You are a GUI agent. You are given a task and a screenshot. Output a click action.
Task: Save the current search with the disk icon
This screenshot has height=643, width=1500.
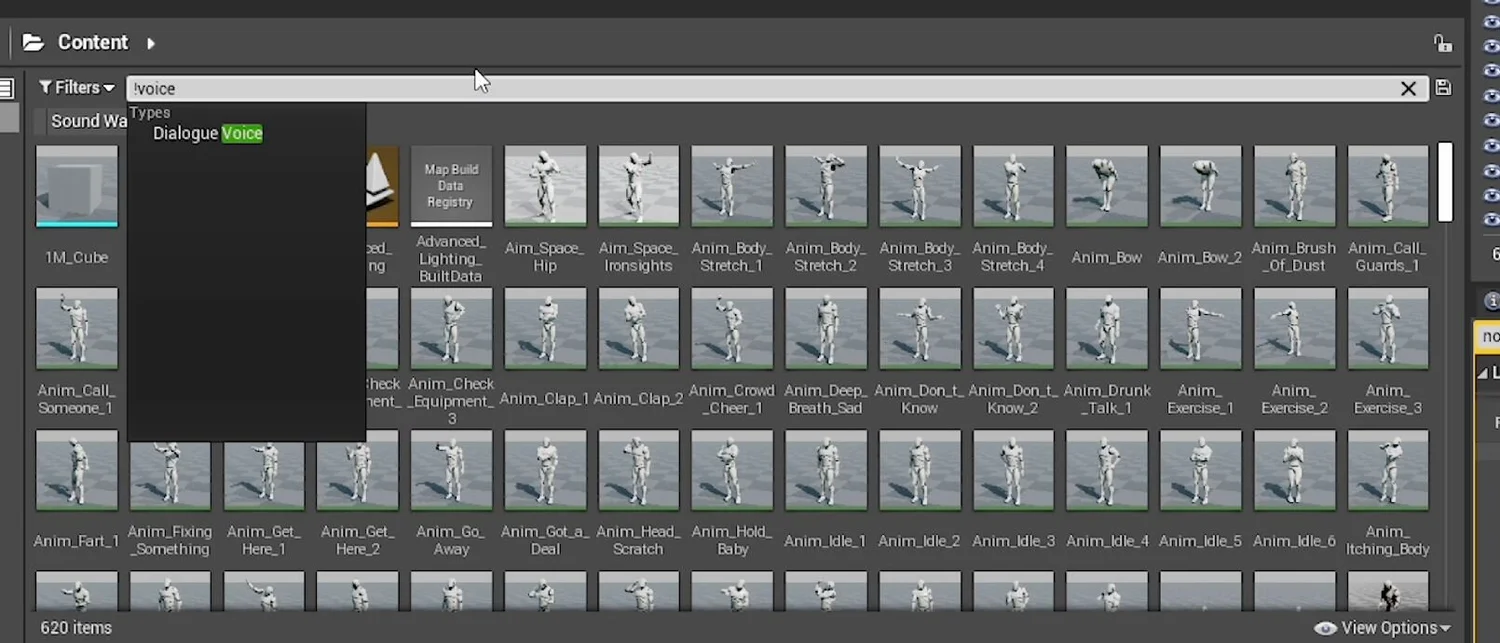pyautogui.click(x=1443, y=88)
